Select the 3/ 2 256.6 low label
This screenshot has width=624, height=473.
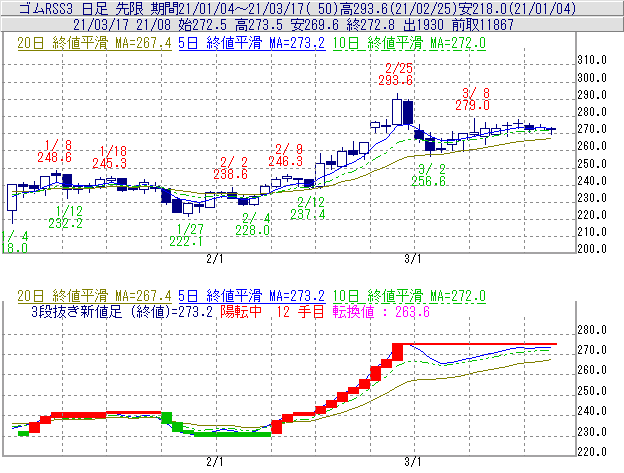click(x=429, y=175)
